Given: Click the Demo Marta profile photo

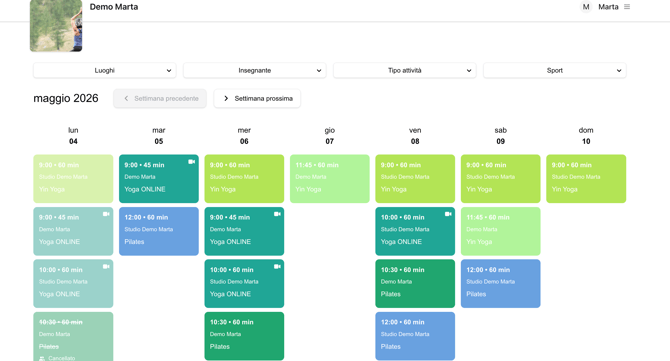Looking at the screenshot, I should (x=56, y=26).
